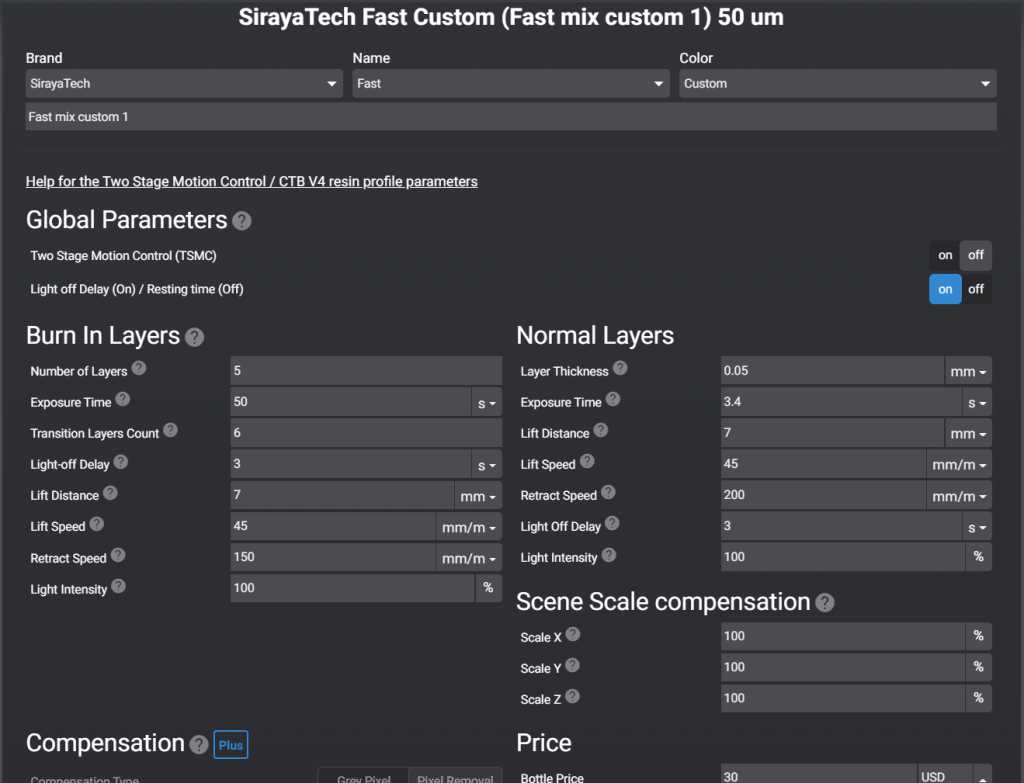This screenshot has height=783, width=1024.
Task: Edit burn-in Number of Layers field
Action: [366, 371]
